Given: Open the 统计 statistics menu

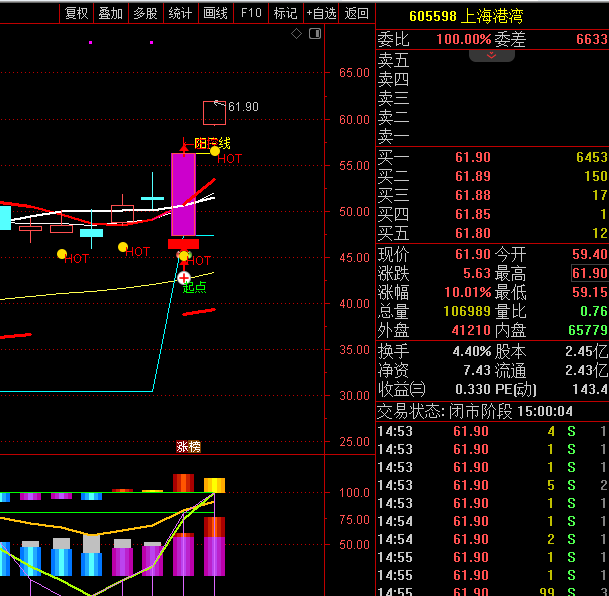Looking at the screenshot, I should click(180, 13).
